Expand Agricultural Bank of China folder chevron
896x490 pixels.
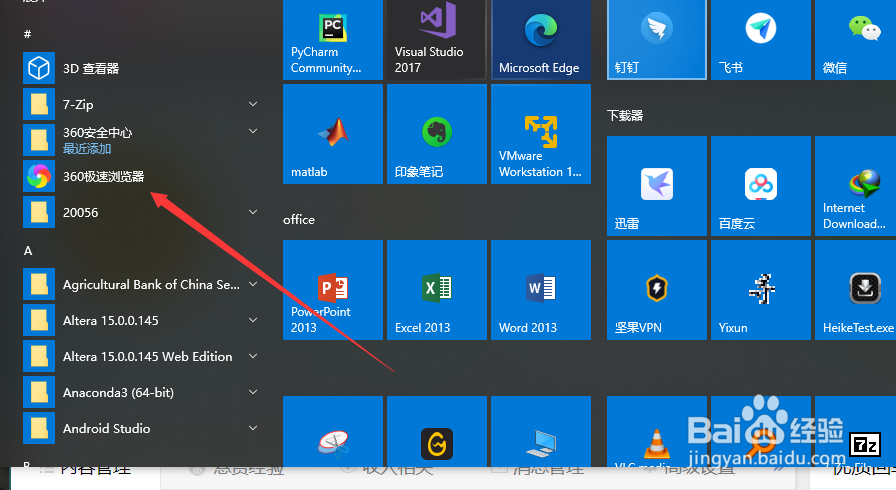(x=253, y=284)
